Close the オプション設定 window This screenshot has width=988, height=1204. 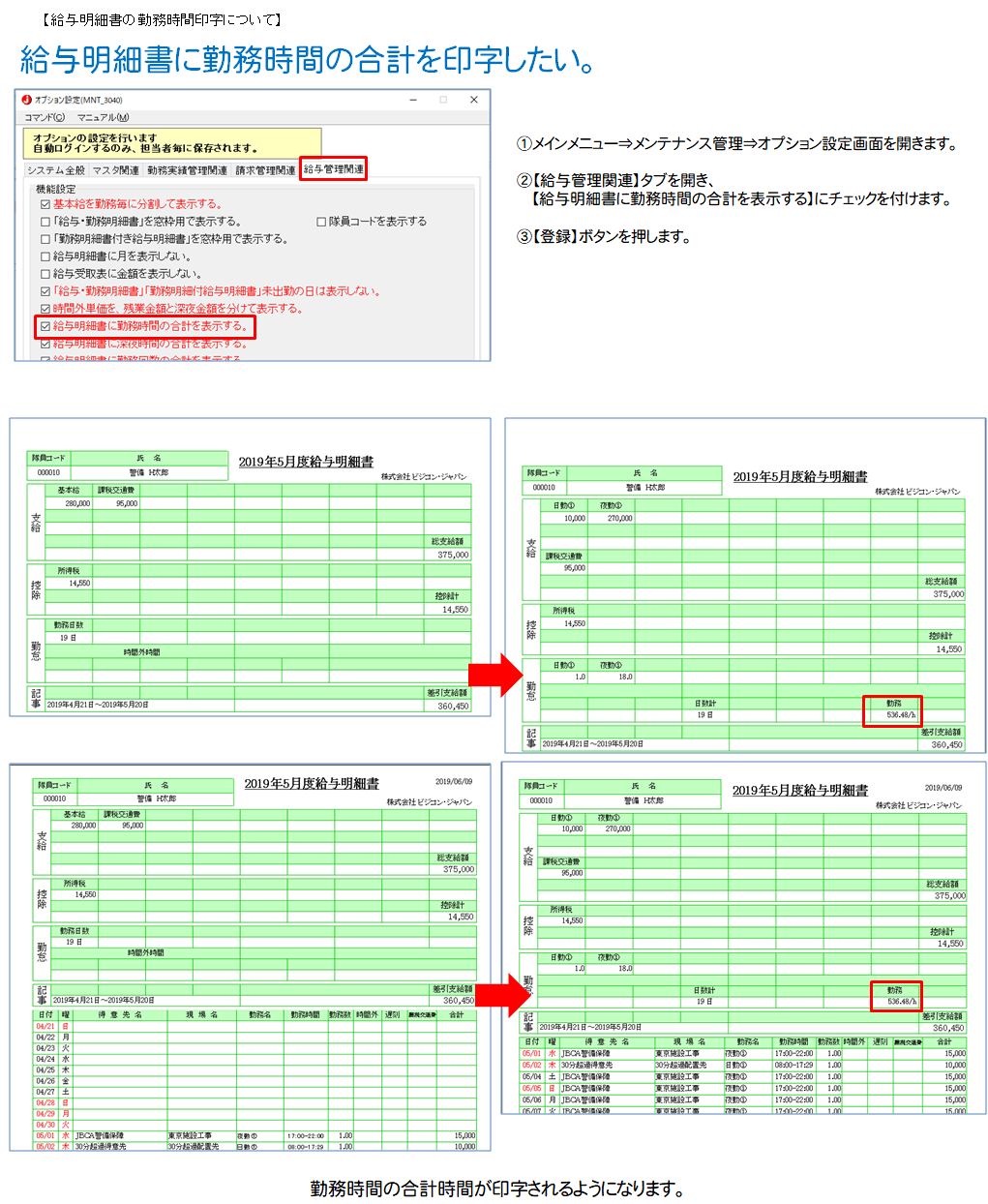[473, 100]
